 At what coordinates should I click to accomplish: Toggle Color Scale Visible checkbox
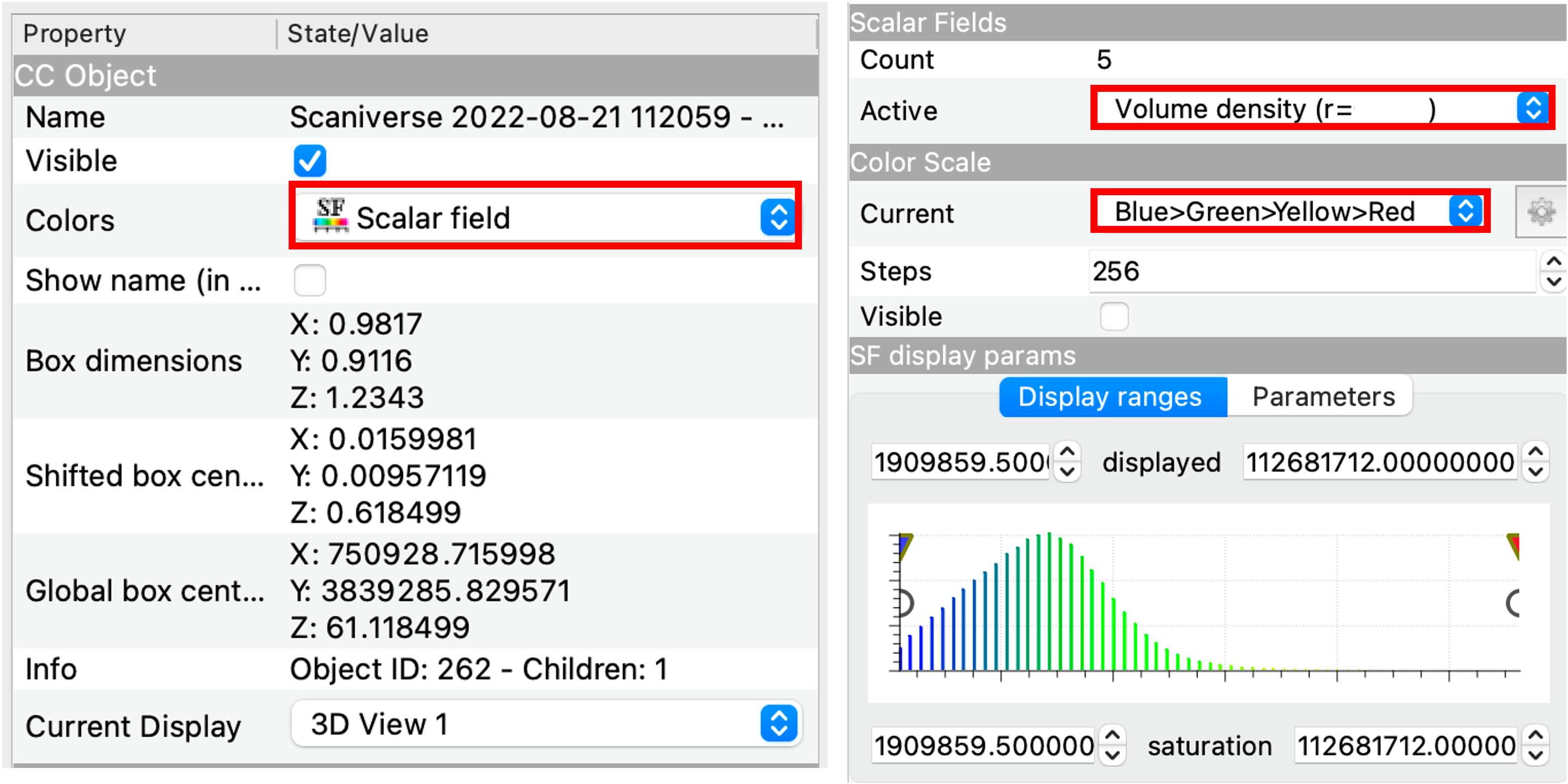coord(1114,317)
